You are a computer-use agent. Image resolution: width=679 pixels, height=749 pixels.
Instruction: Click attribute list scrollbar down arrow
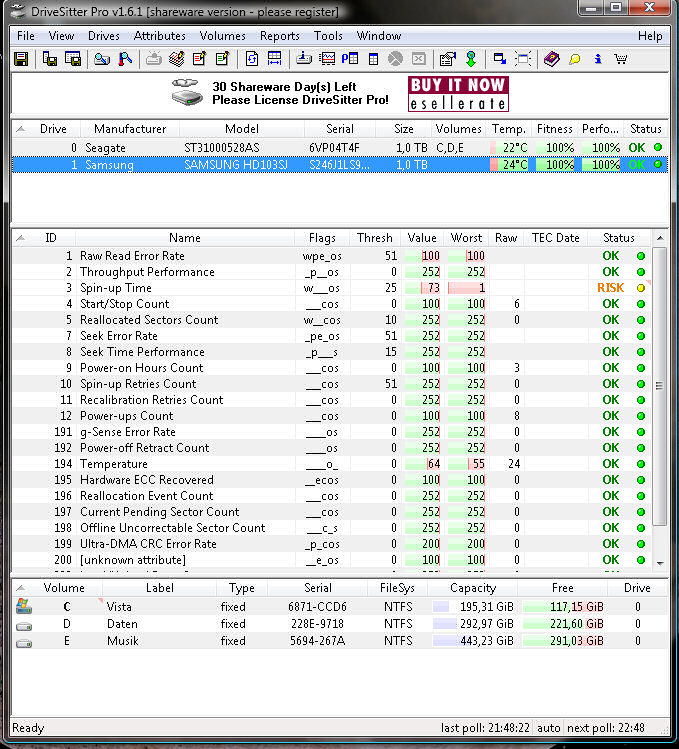(660, 563)
